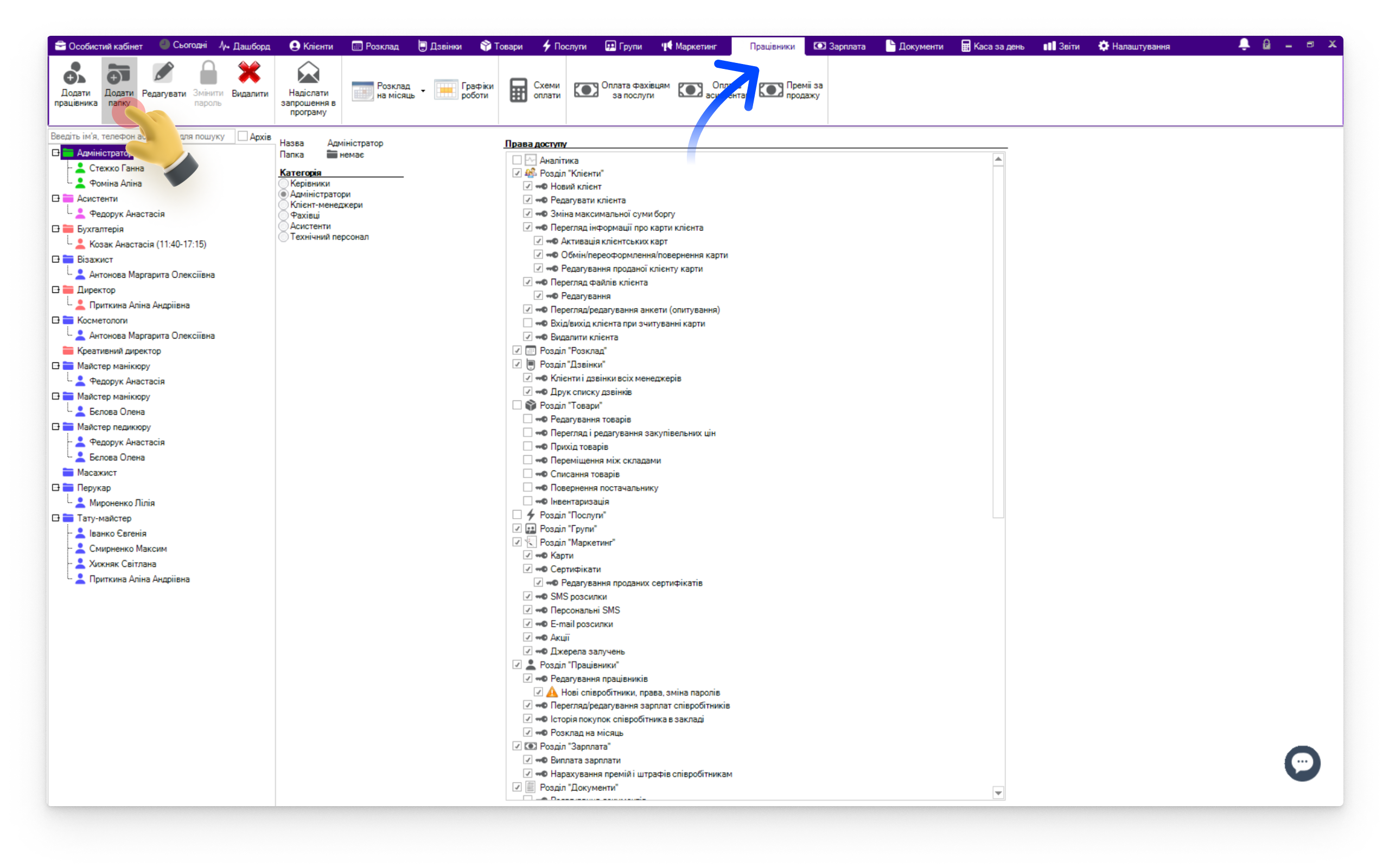Toggle Виплата зарплати checkbox
This screenshot has width=1389, height=868.
pos(527,759)
